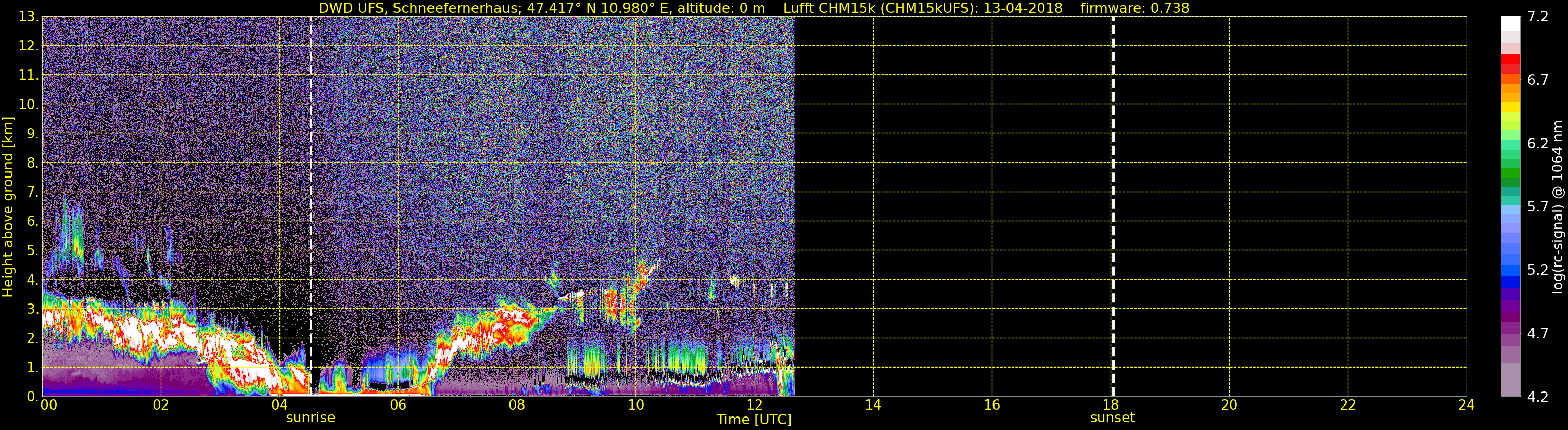Image resolution: width=1568 pixels, height=430 pixels.
Task: Click the "5.2" colour bar tick label
Action: (1538, 270)
